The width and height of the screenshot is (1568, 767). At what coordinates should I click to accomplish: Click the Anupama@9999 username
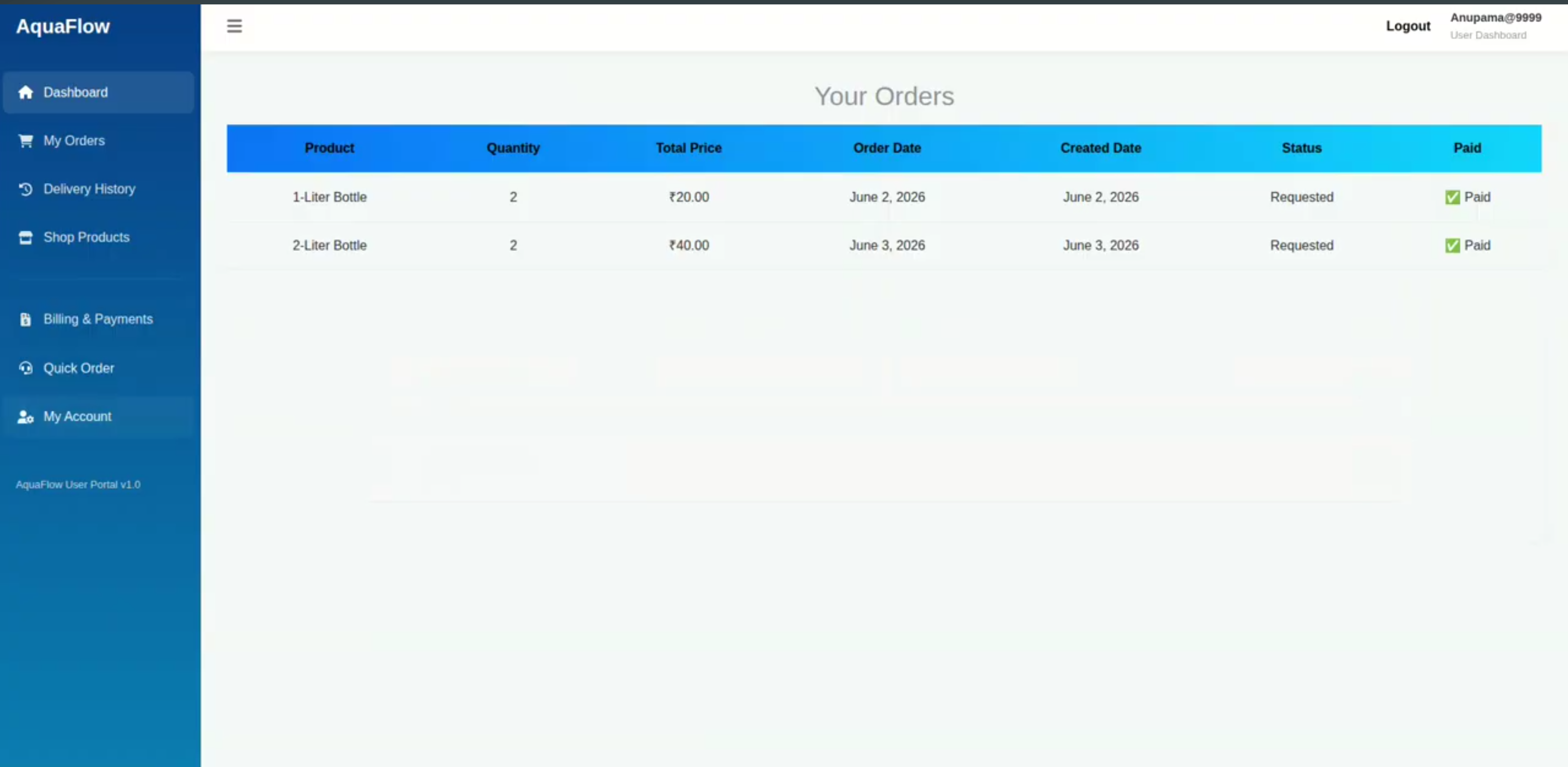click(x=1495, y=18)
